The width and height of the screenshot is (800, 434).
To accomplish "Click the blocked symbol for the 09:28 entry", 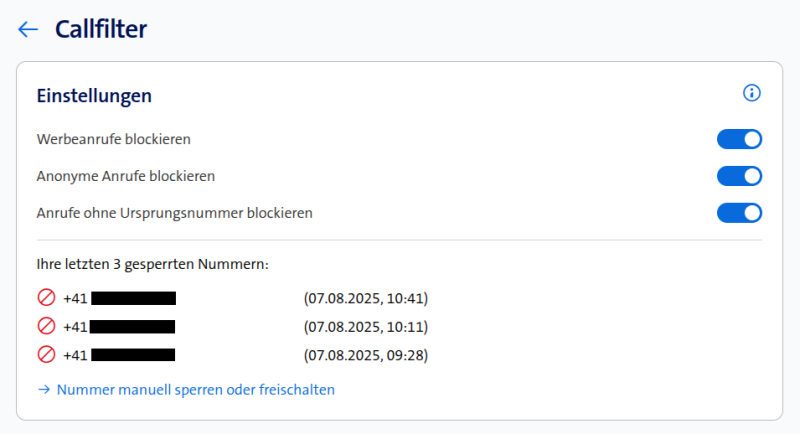I will click(x=46, y=354).
